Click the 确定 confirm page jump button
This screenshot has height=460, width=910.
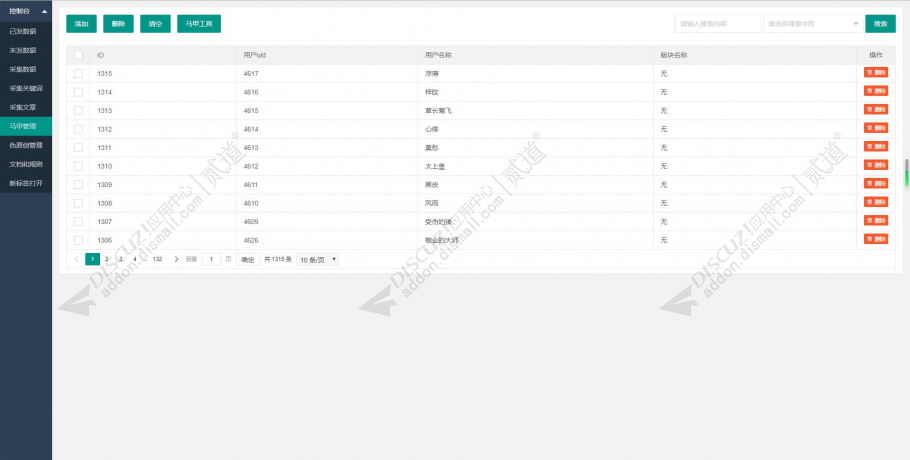[x=248, y=259]
